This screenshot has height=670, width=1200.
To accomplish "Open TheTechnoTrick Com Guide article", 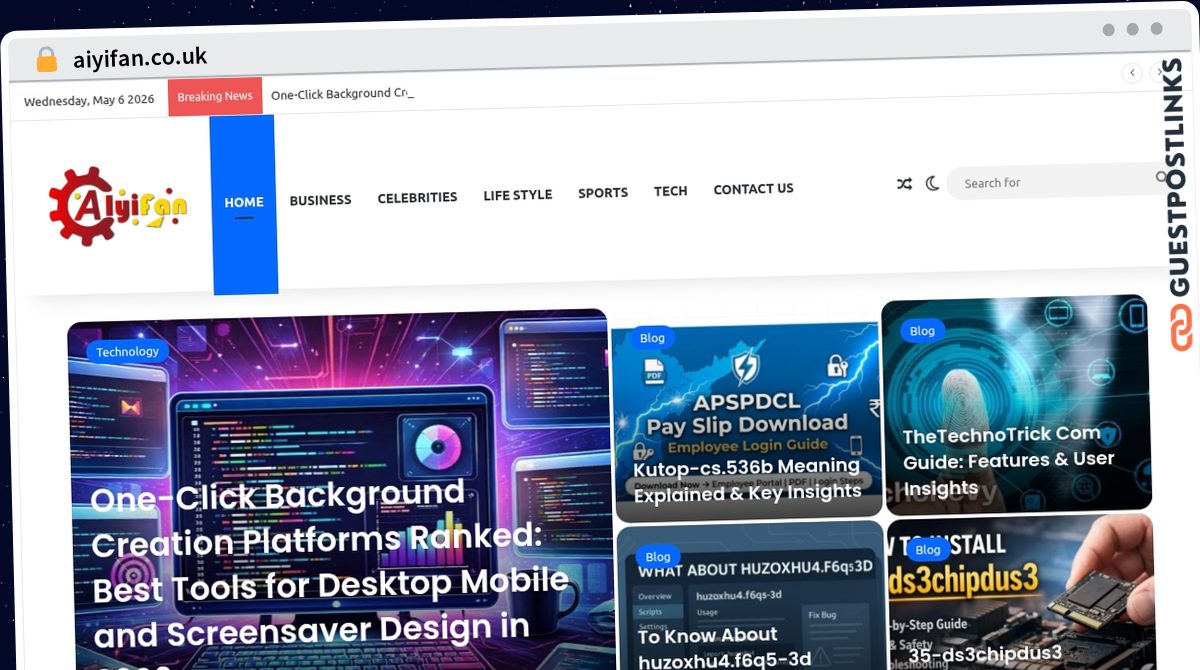I will pyautogui.click(x=1008, y=461).
